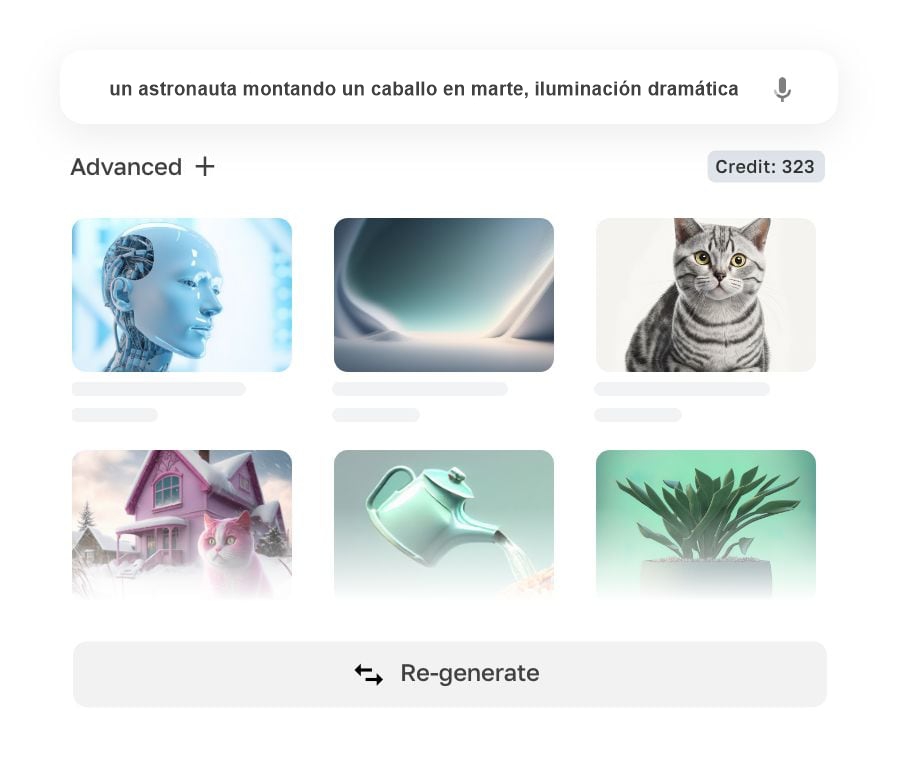
Task: Expand the Advanced options section
Action: pos(143,167)
